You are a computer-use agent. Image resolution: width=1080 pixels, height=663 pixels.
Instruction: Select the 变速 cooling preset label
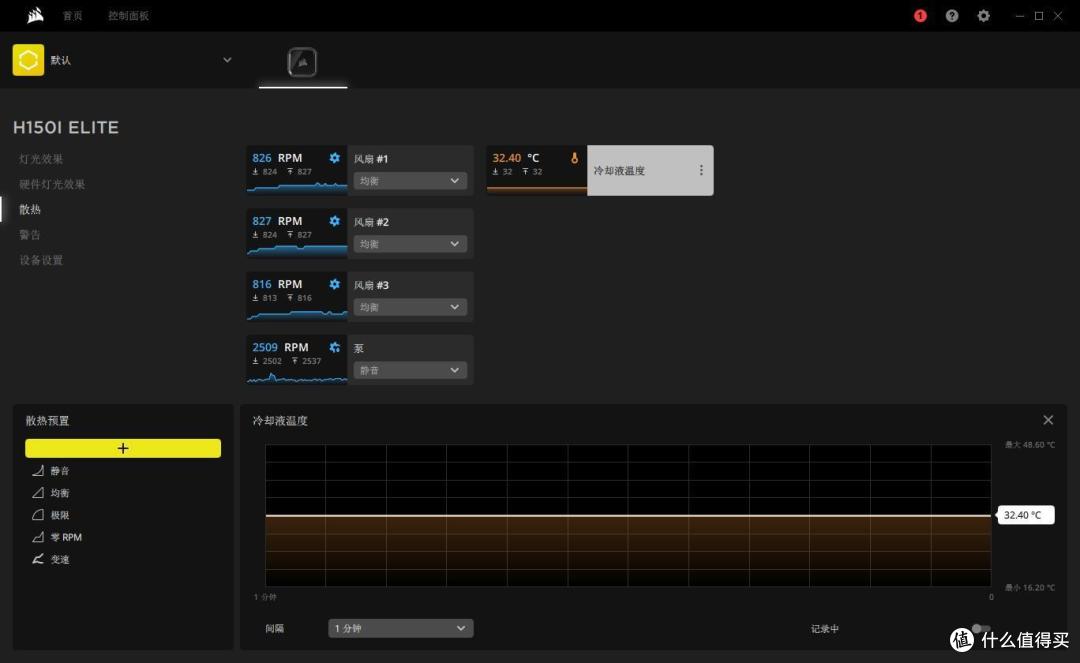tap(60, 559)
